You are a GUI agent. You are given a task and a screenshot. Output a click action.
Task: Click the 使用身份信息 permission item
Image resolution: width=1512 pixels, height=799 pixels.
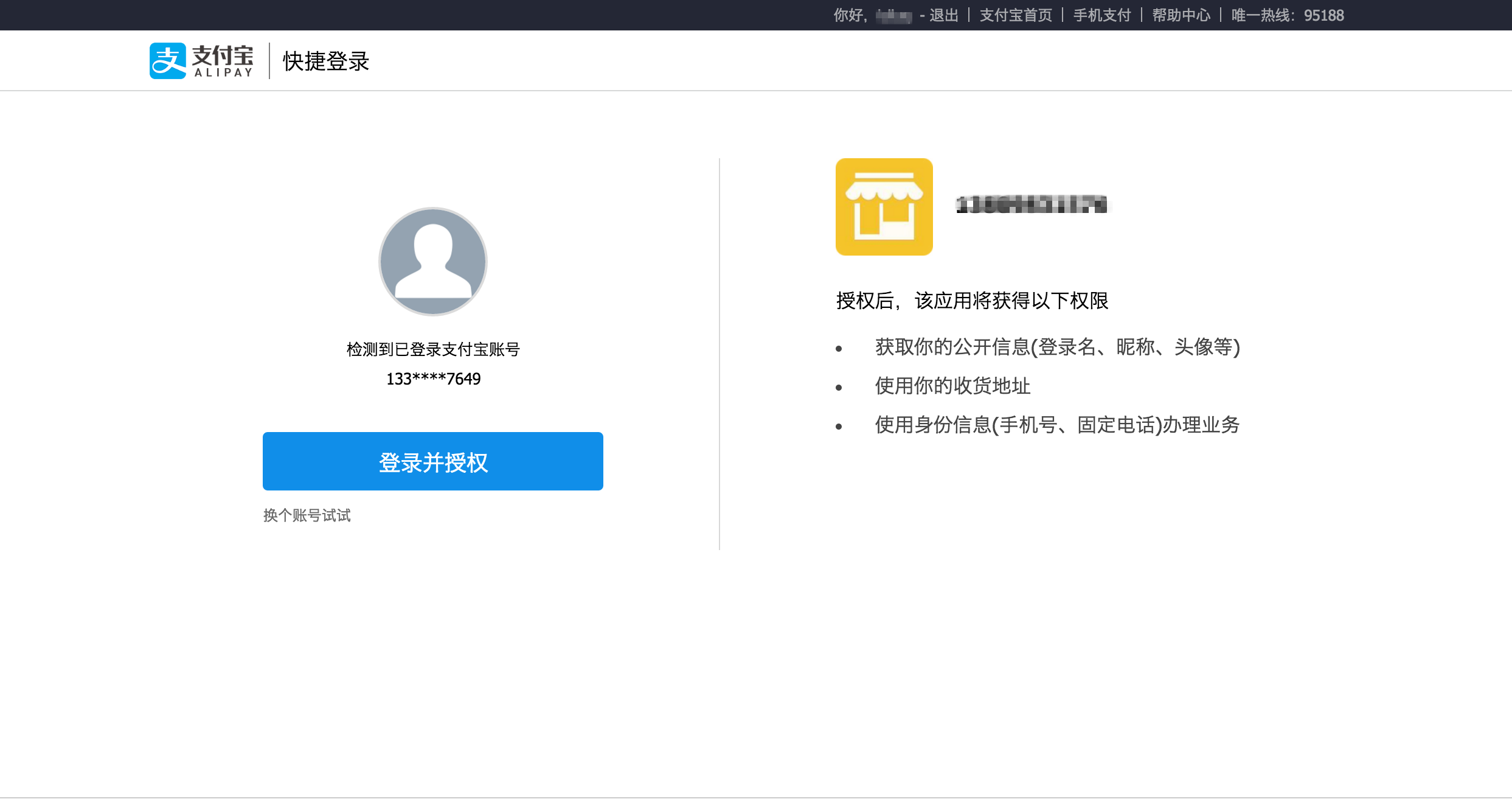[x=1057, y=425]
